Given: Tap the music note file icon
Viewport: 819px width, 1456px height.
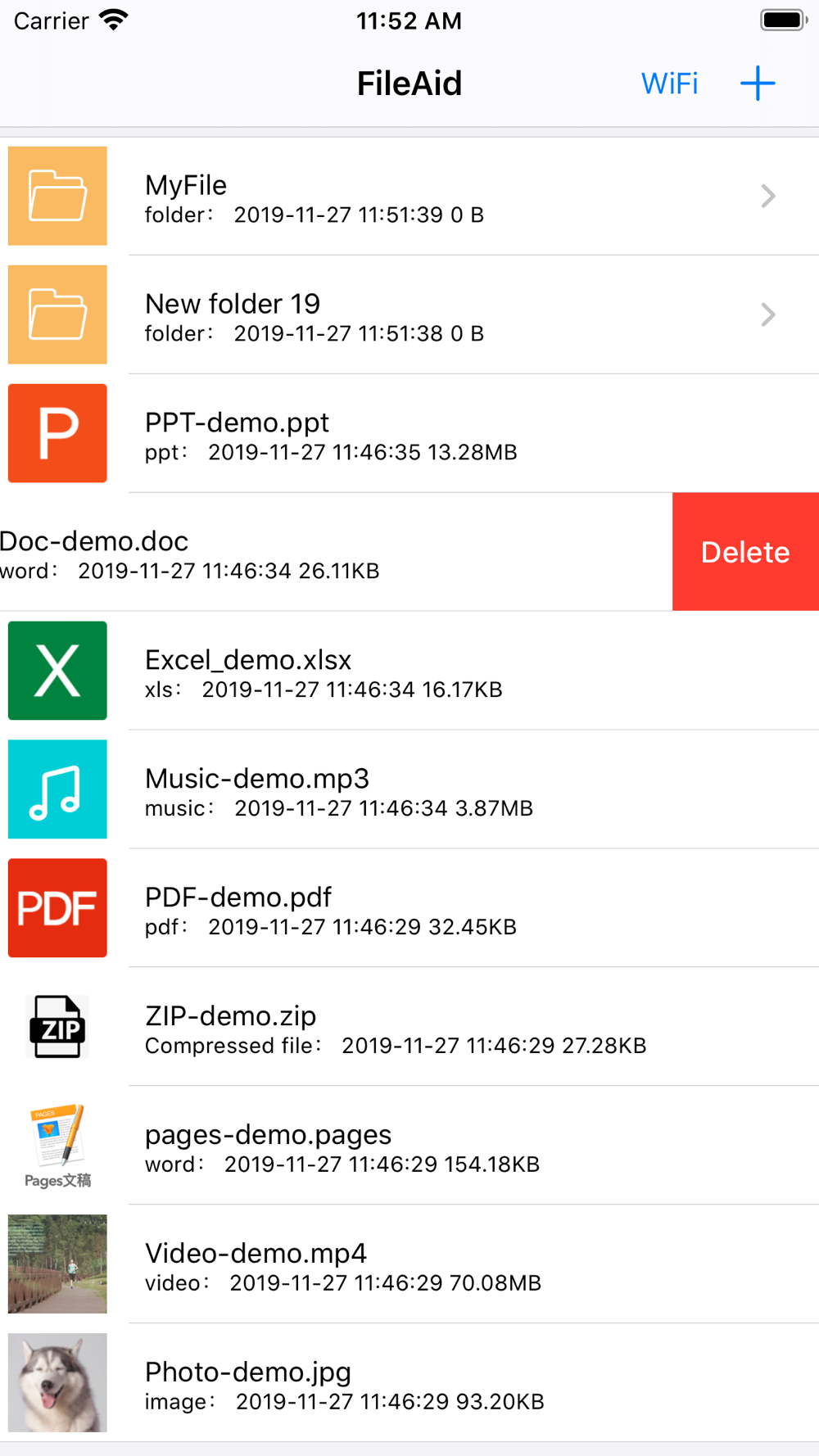Looking at the screenshot, I should click(x=57, y=789).
